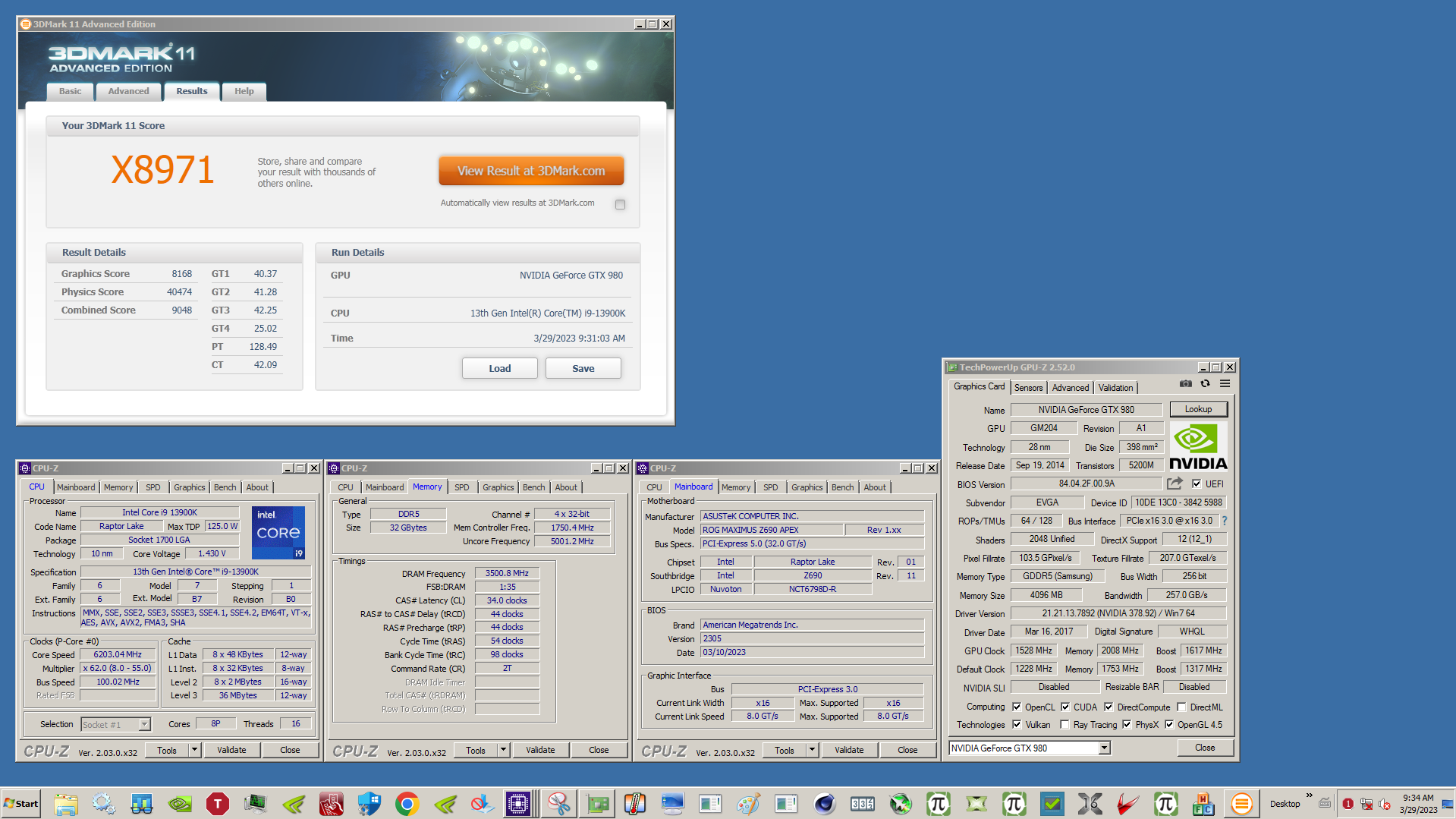
Task: Expand the taskbar Desktop toolbar chevron
Action: [x=1309, y=795]
